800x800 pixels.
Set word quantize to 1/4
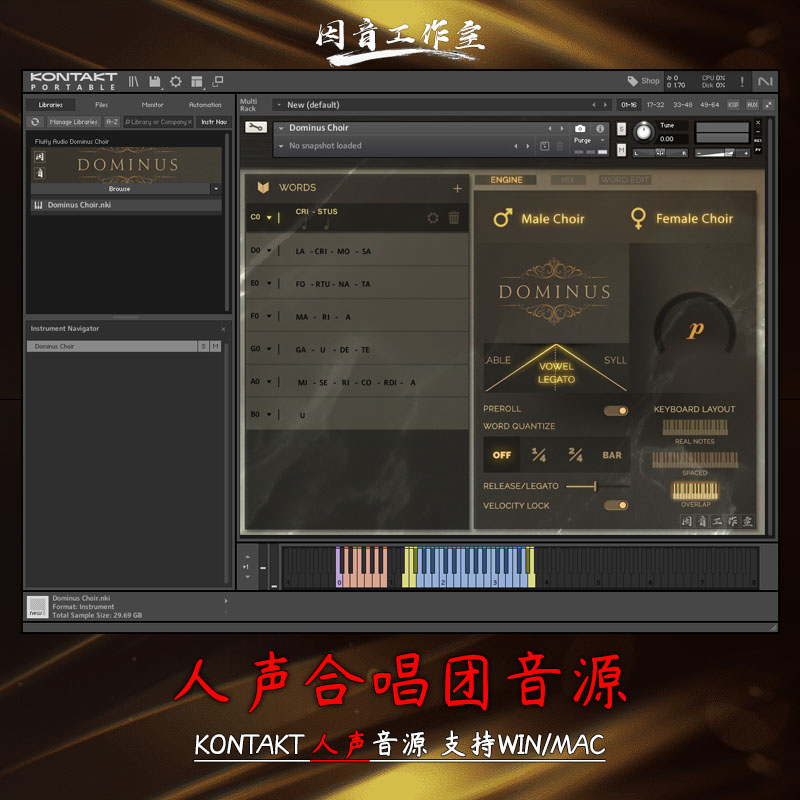(x=539, y=455)
